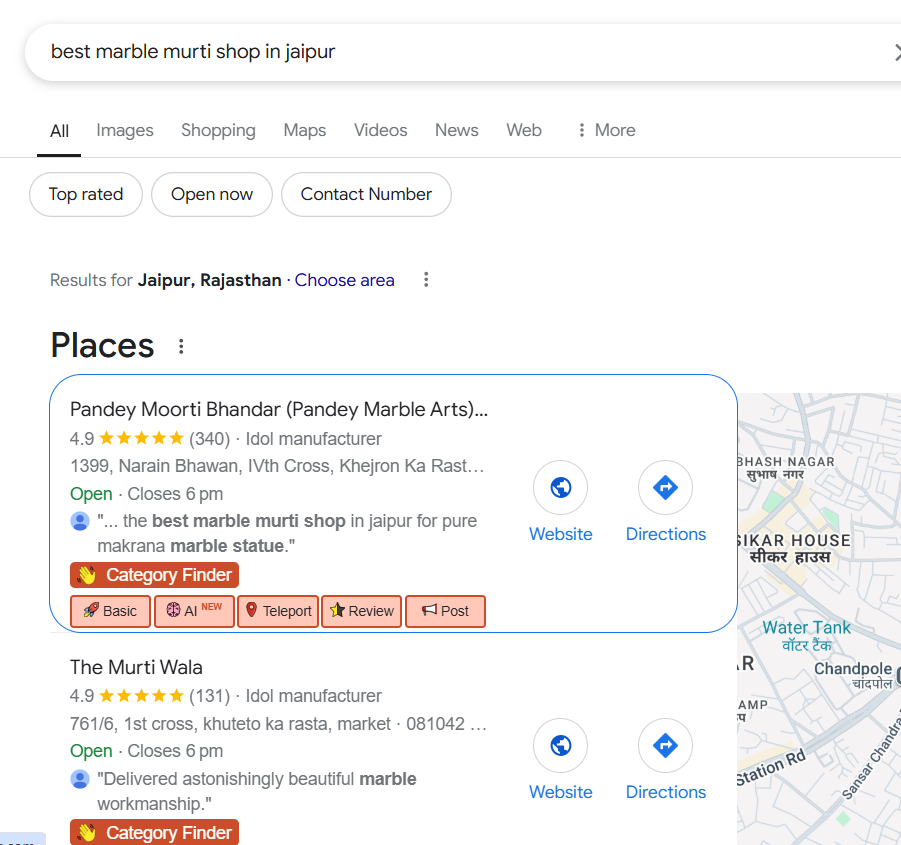The height and width of the screenshot is (845, 901).
Task: Switch to the Shopping tab
Action: 218,130
